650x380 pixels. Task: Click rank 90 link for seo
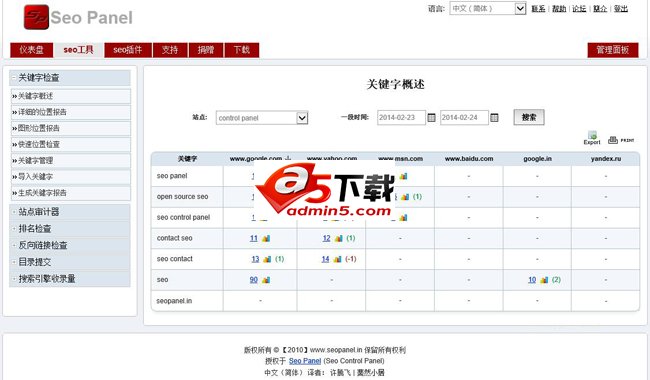pyautogui.click(x=254, y=280)
